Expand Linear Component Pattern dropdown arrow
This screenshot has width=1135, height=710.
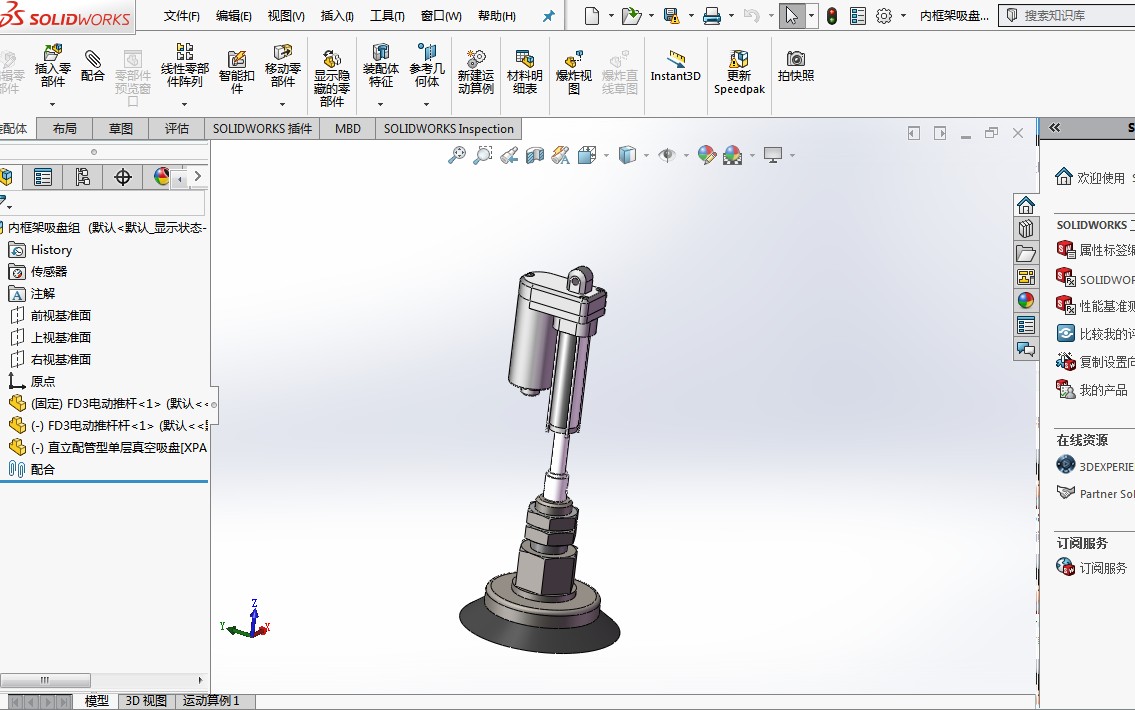tap(185, 105)
